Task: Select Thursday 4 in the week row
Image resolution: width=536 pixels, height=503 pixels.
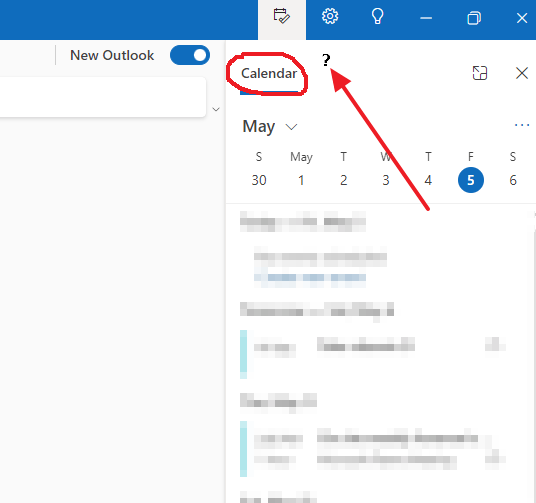Action: (x=428, y=180)
